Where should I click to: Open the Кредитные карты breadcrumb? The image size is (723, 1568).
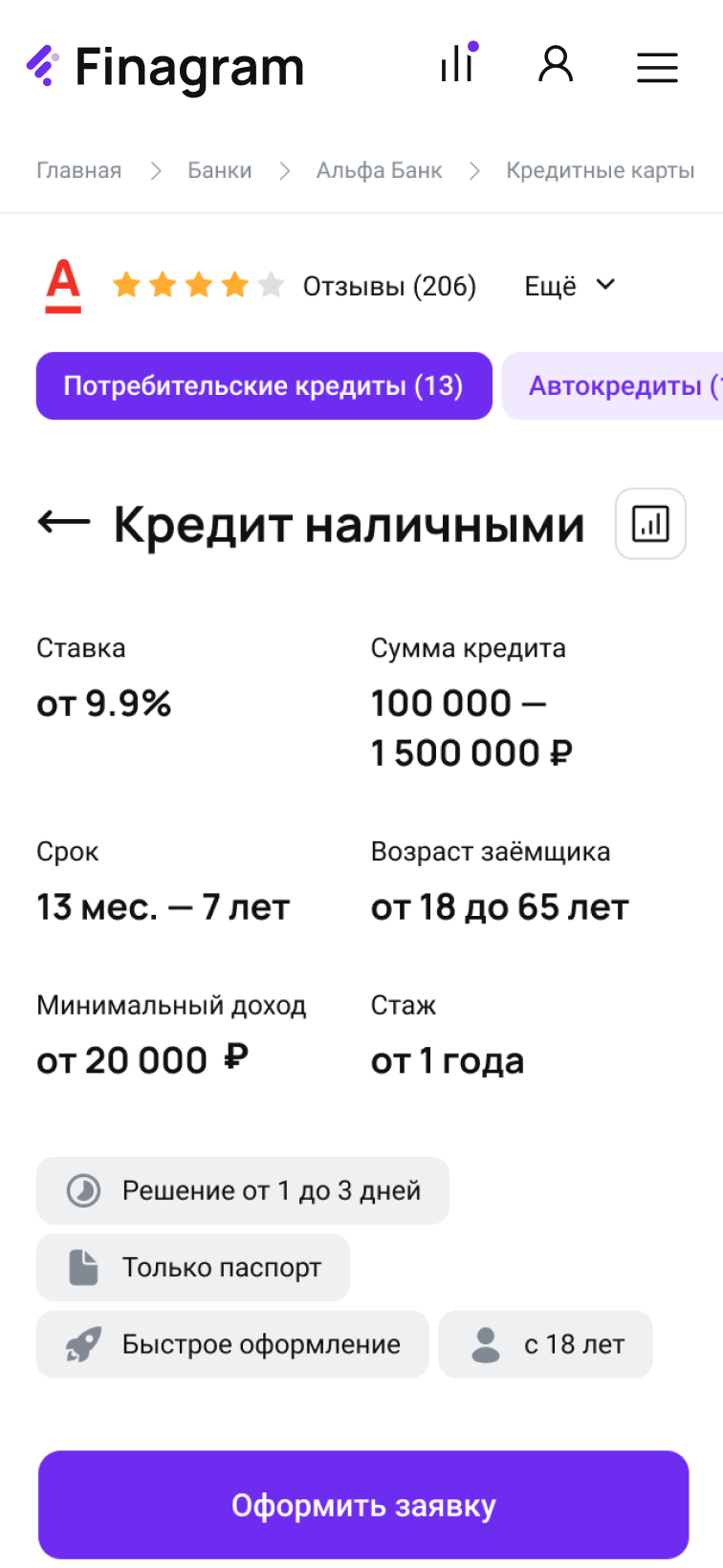coord(601,170)
